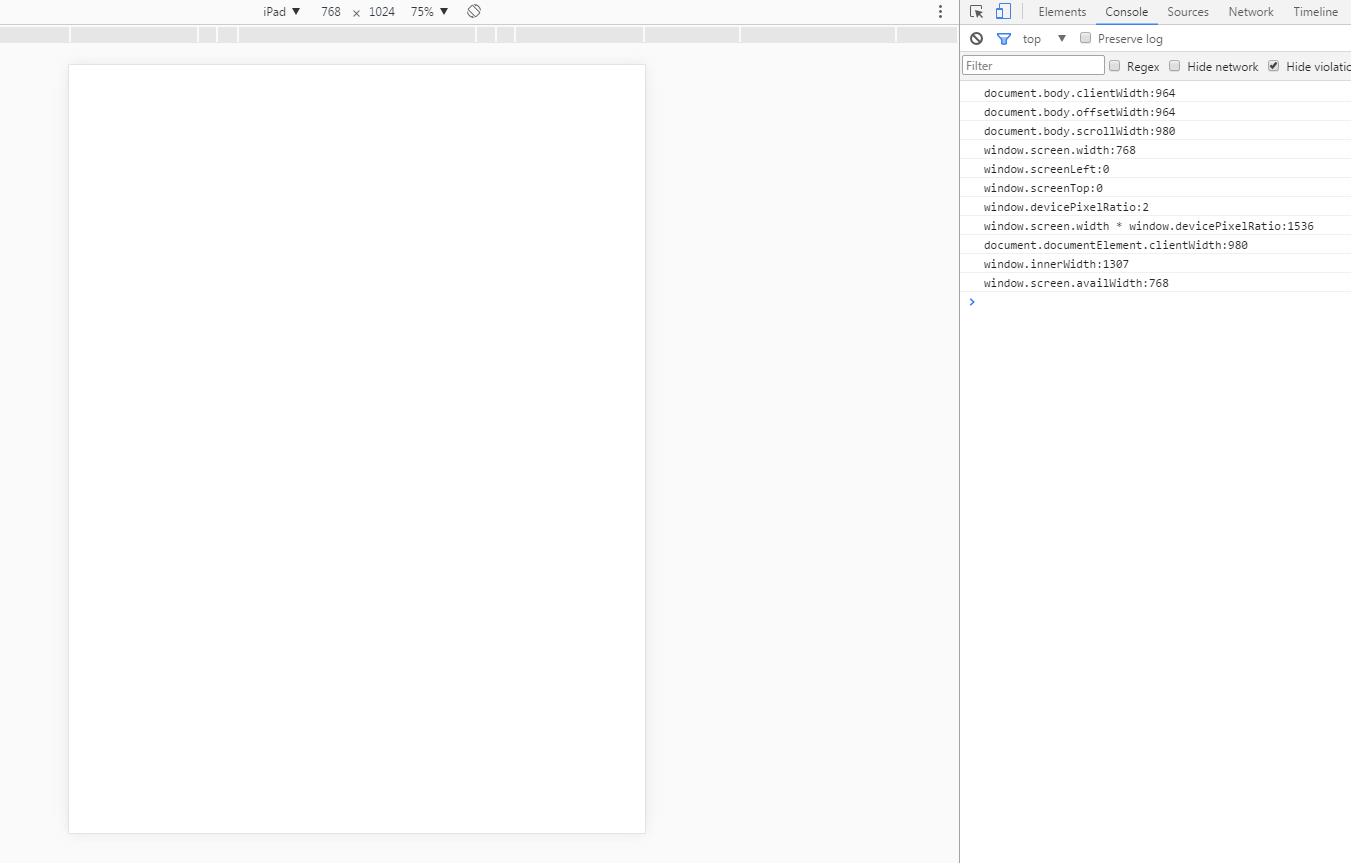Uncheck the Hide violations checkbox
Image resolution: width=1351 pixels, height=863 pixels.
pyautogui.click(x=1274, y=66)
